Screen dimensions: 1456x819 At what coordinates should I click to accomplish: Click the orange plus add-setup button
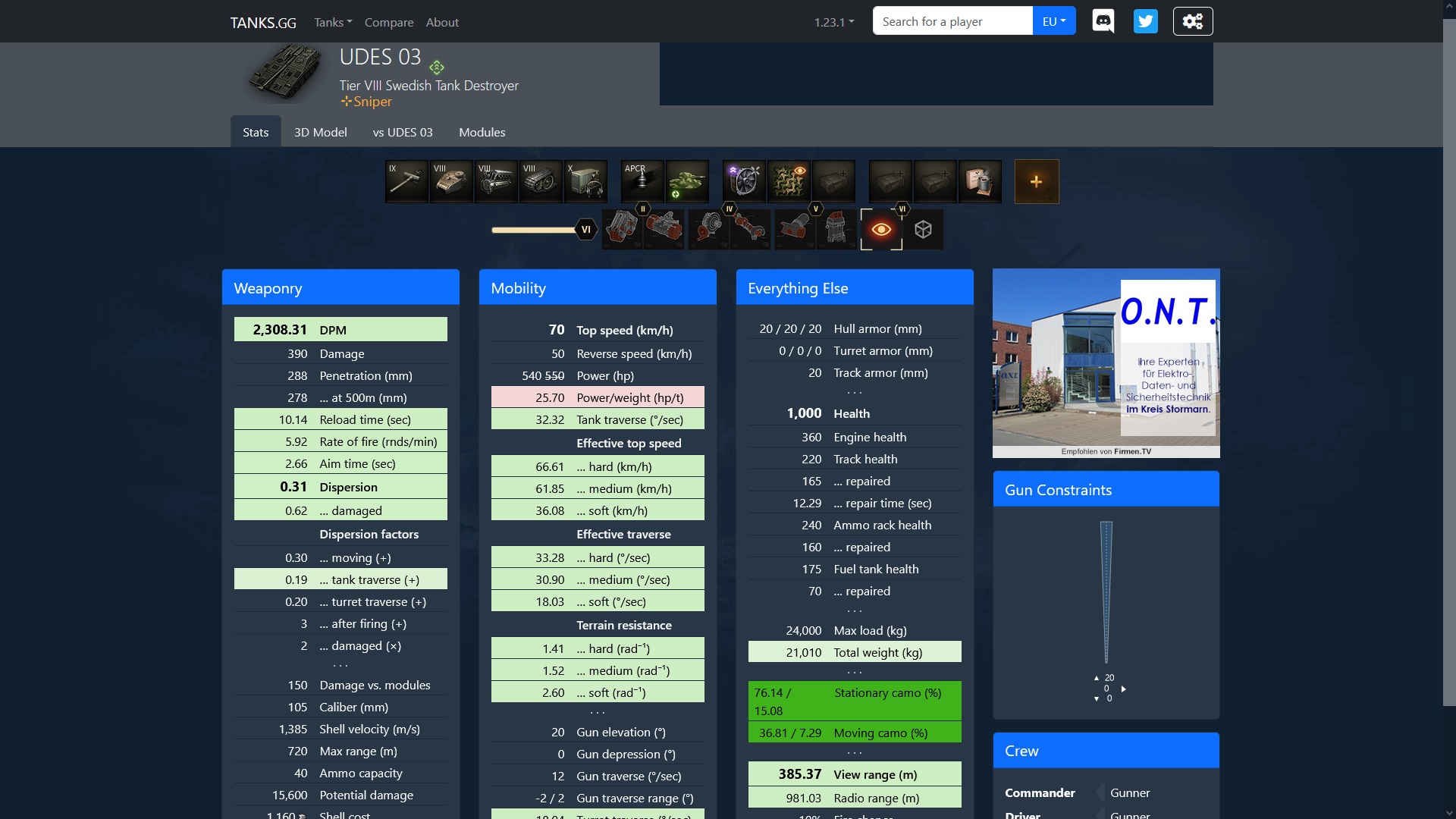click(x=1036, y=181)
